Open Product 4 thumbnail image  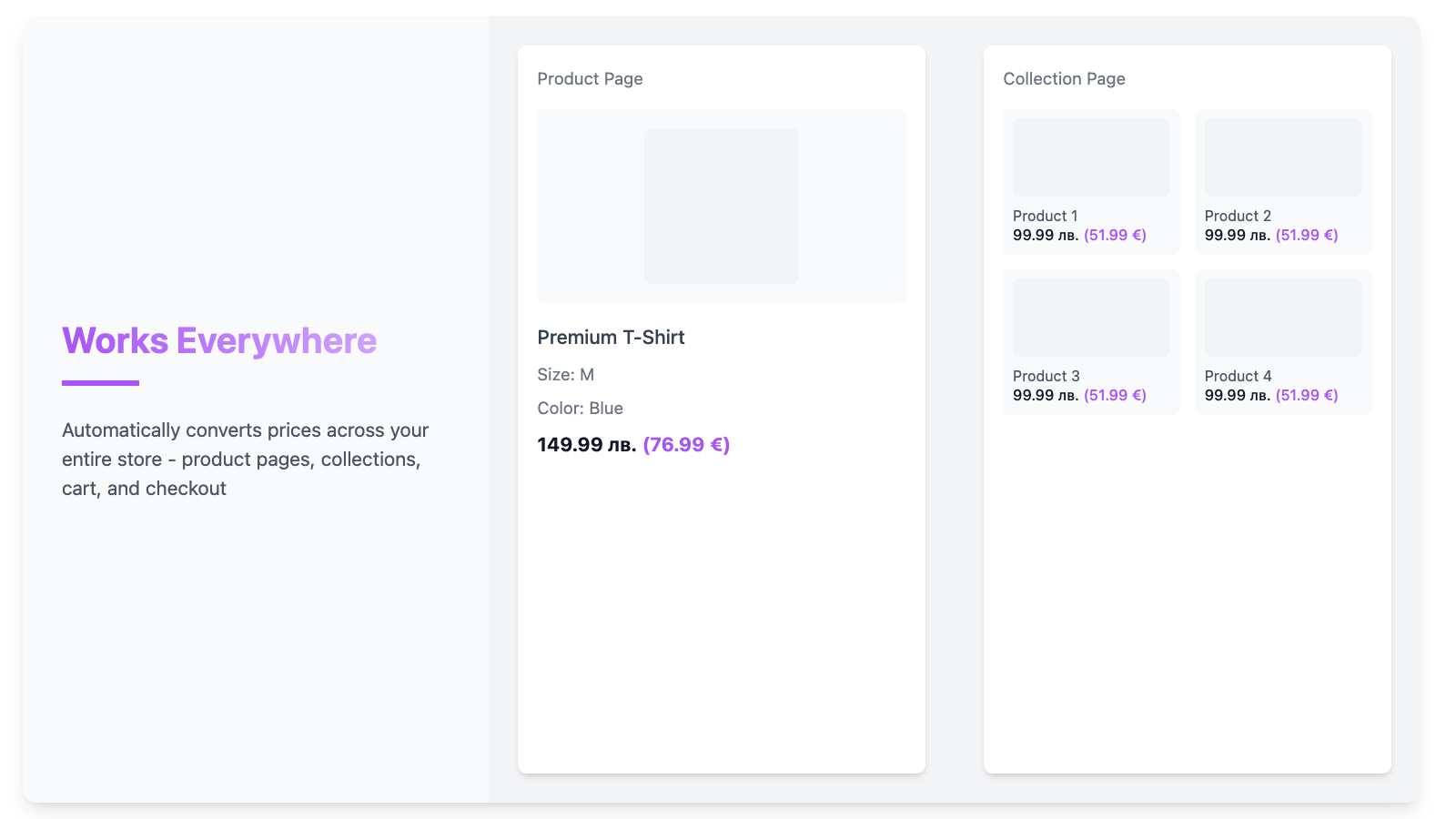[x=1283, y=318]
